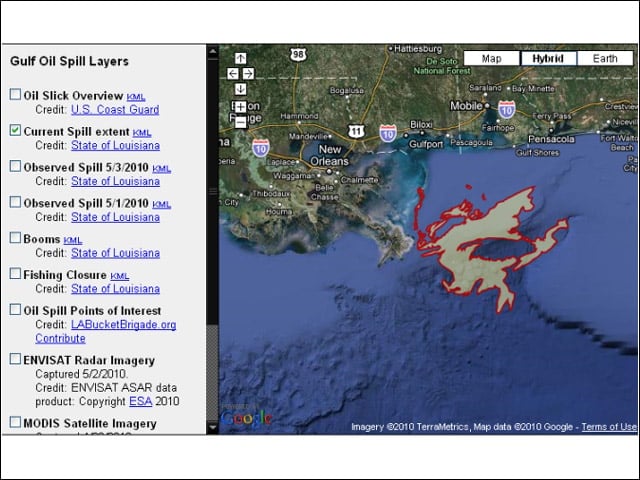640x480 pixels.
Task: Pan the map left with the arrow
Action: 233,73
